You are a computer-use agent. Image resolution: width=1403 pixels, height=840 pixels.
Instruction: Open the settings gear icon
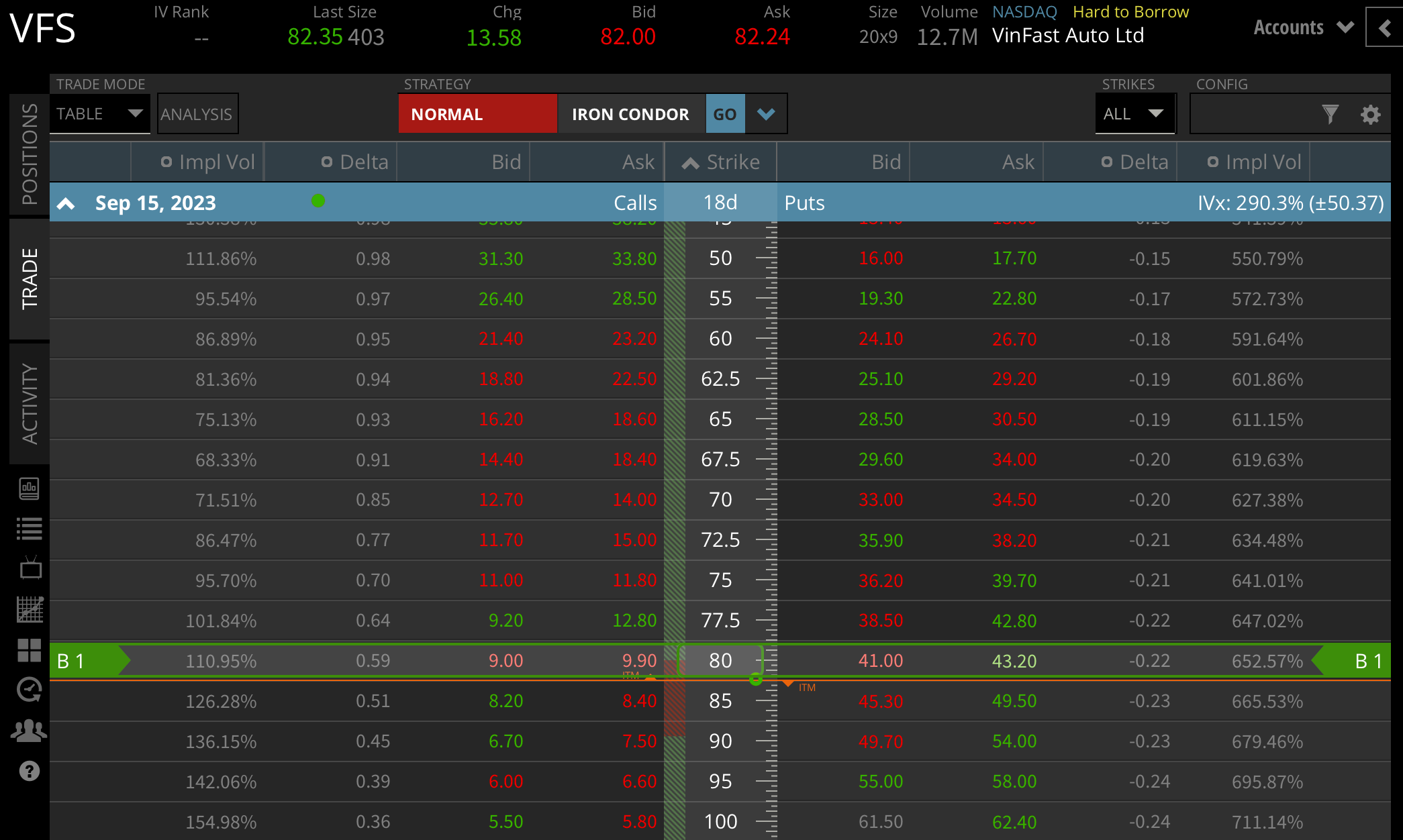pyautogui.click(x=1371, y=114)
